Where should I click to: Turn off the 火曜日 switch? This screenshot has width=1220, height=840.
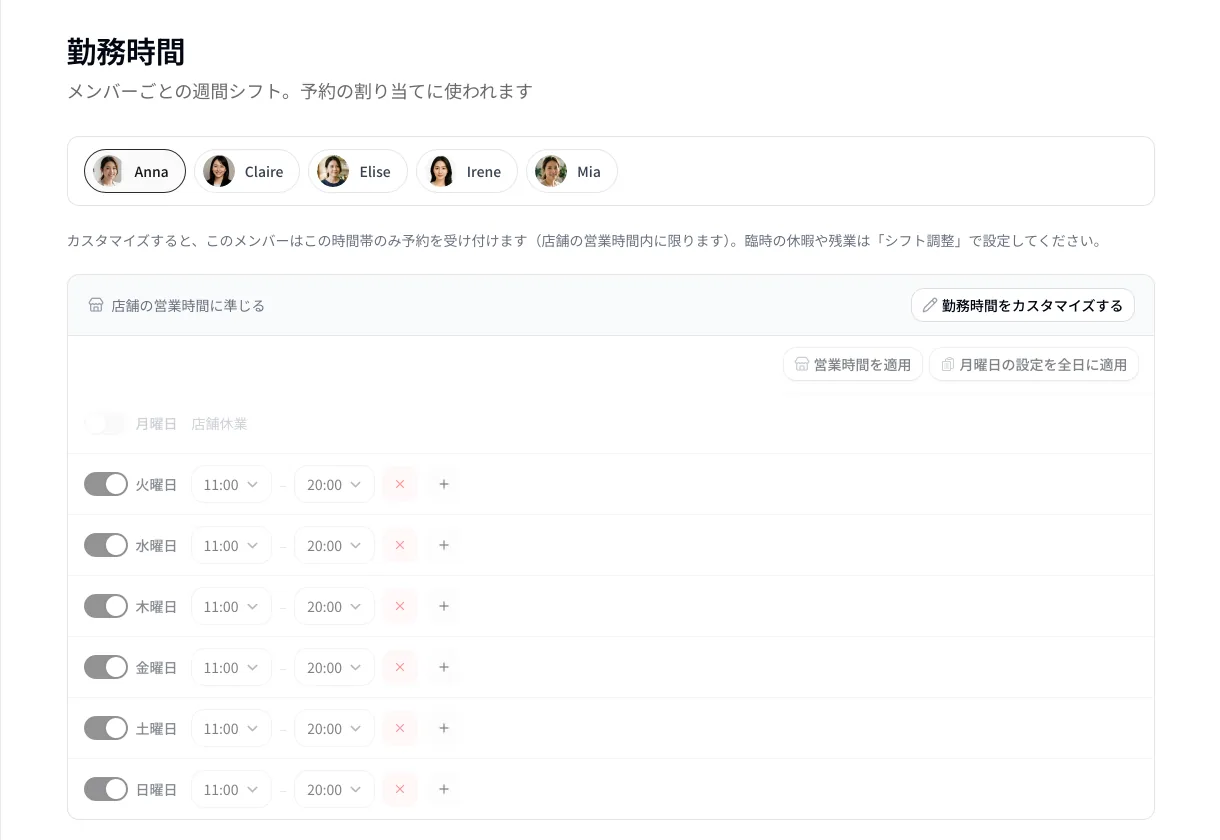pos(105,484)
